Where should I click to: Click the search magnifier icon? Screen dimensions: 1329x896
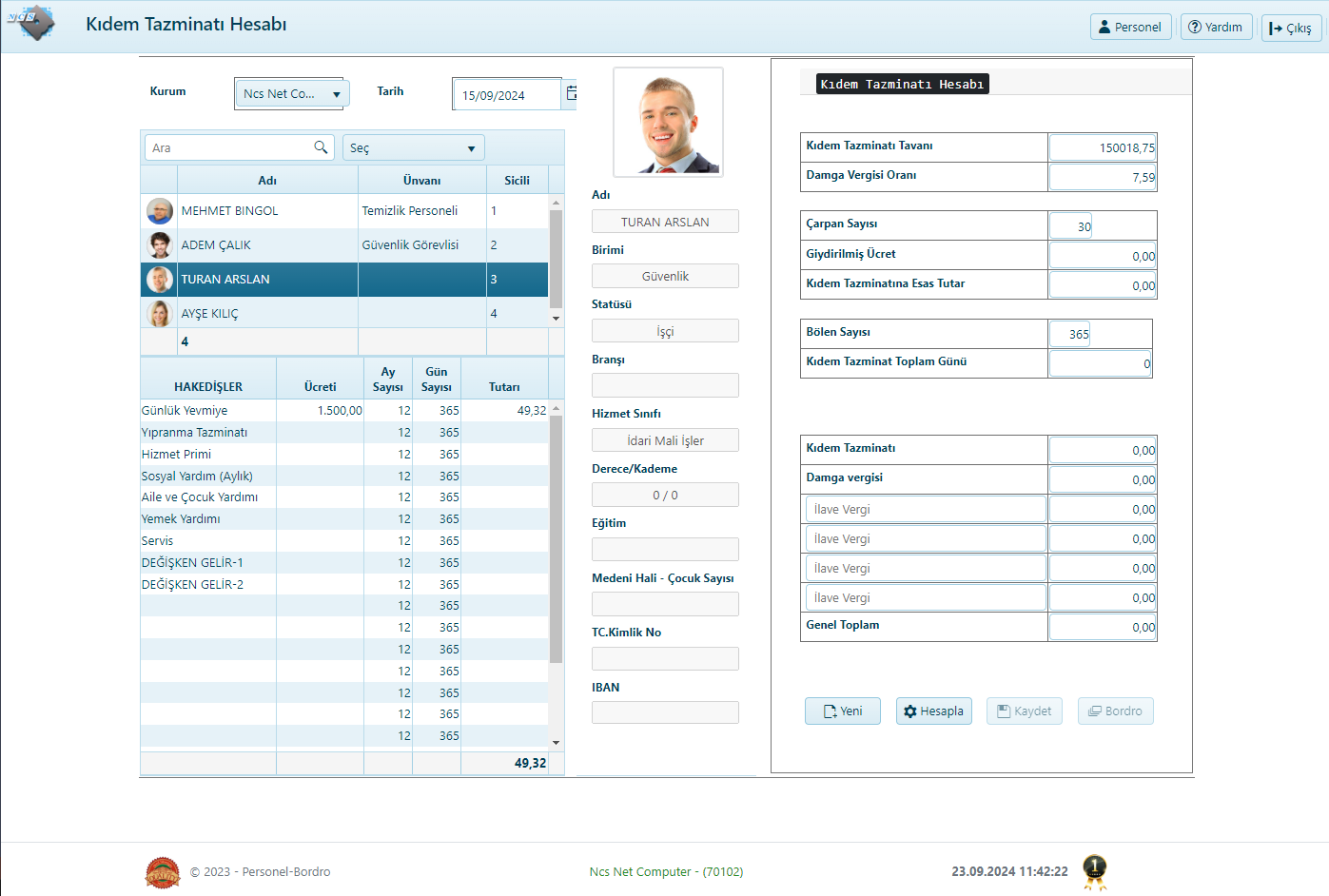click(321, 147)
